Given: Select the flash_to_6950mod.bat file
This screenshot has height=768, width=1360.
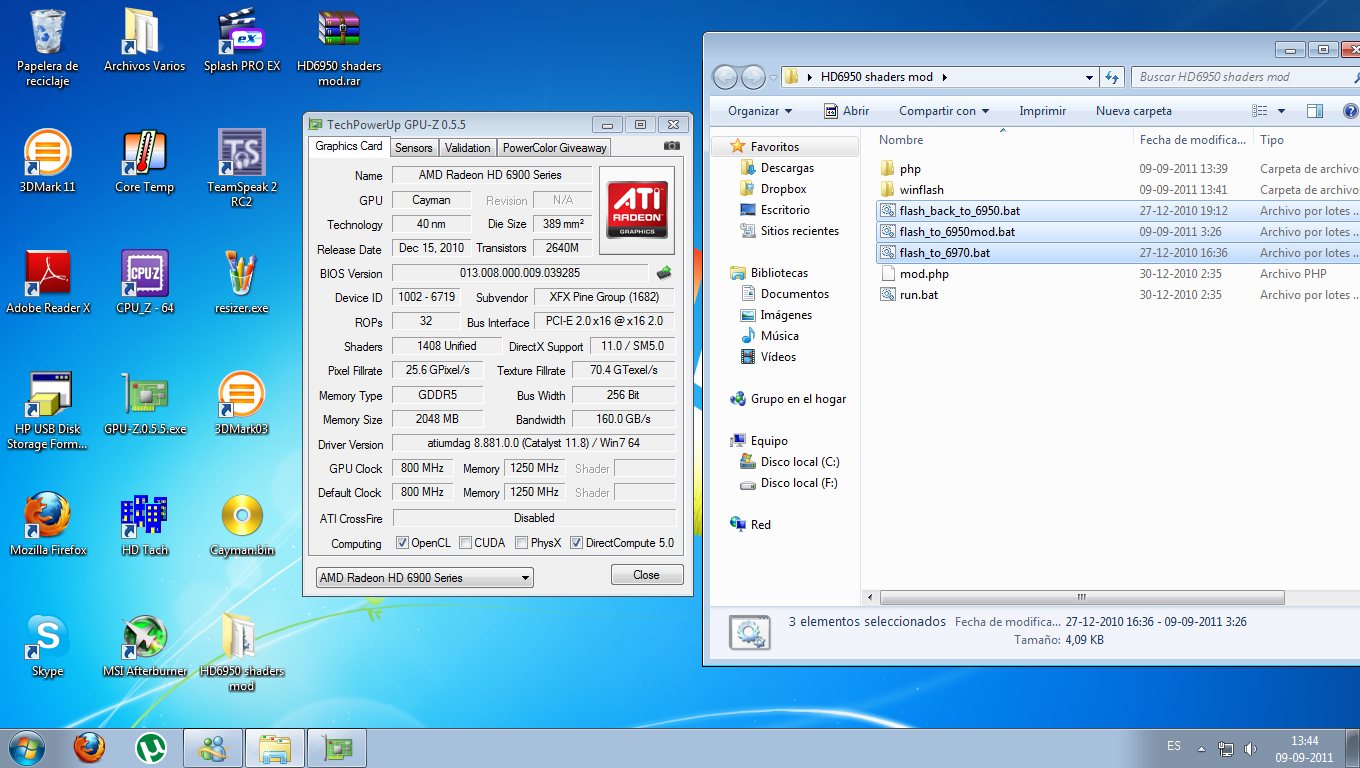Looking at the screenshot, I should tap(957, 232).
